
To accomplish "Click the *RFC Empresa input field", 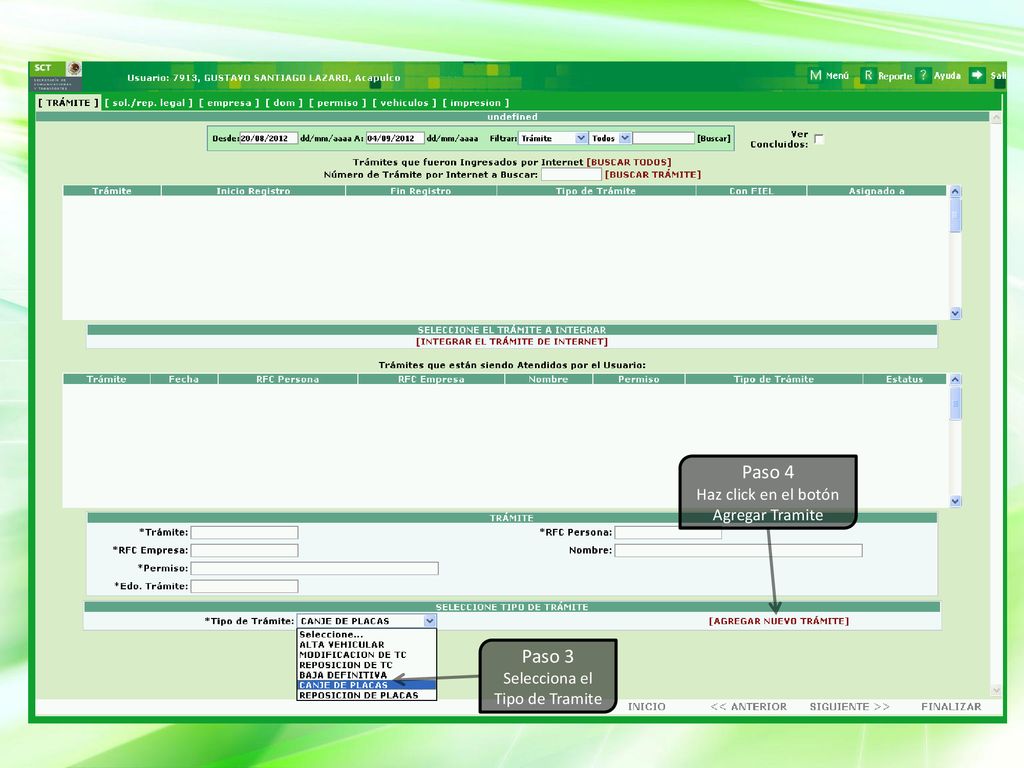I will pos(244,551).
